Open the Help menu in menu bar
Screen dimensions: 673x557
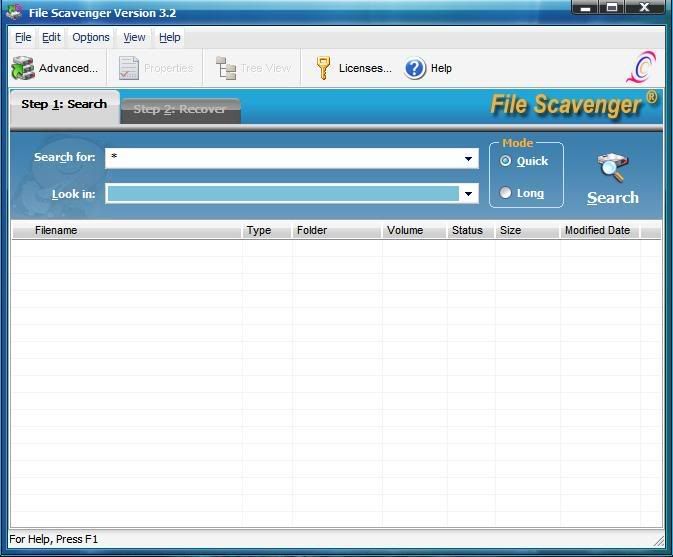click(x=170, y=37)
